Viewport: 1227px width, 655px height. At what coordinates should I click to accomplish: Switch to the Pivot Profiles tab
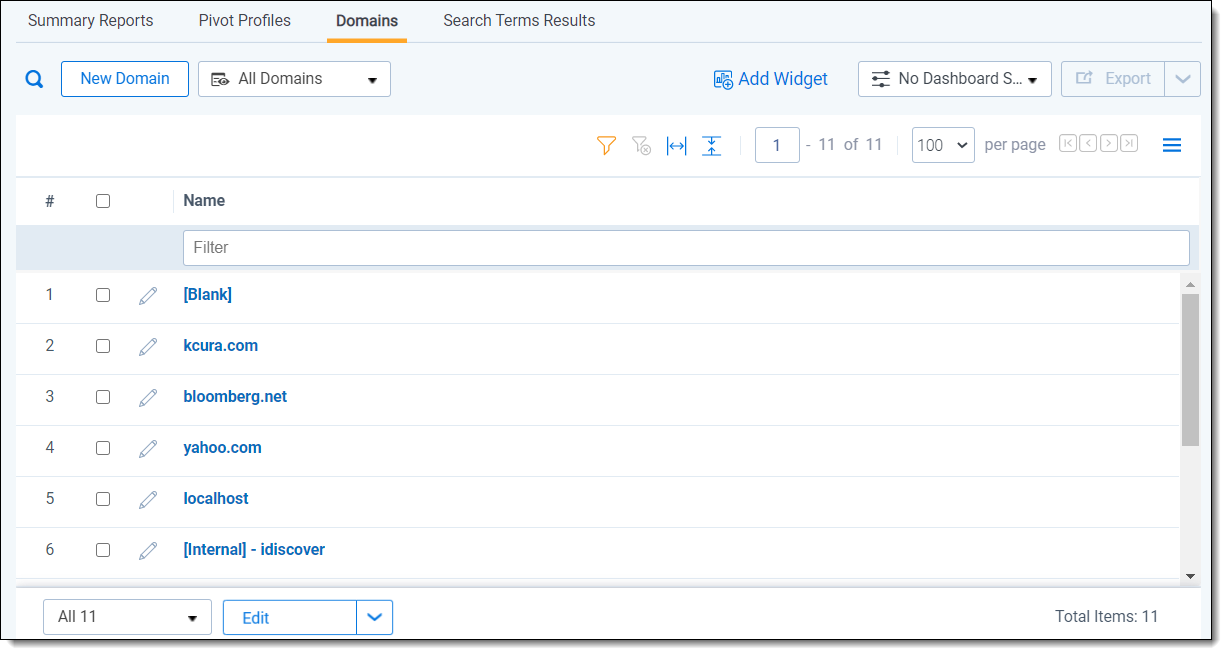click(244, 20)
